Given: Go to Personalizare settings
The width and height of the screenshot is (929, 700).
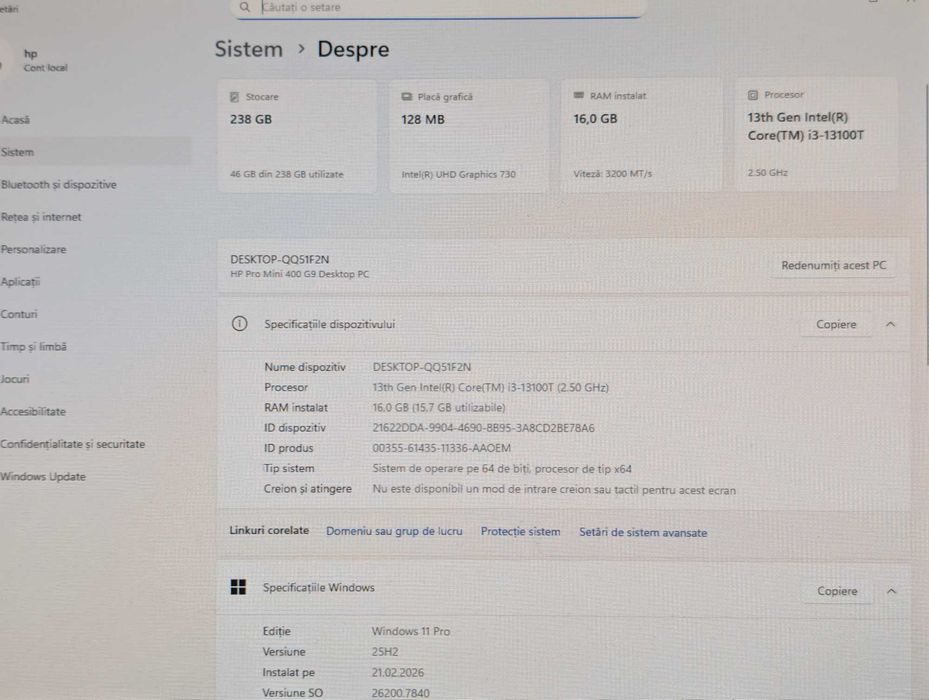Looking at the screenshot, I should coord(33,250).
